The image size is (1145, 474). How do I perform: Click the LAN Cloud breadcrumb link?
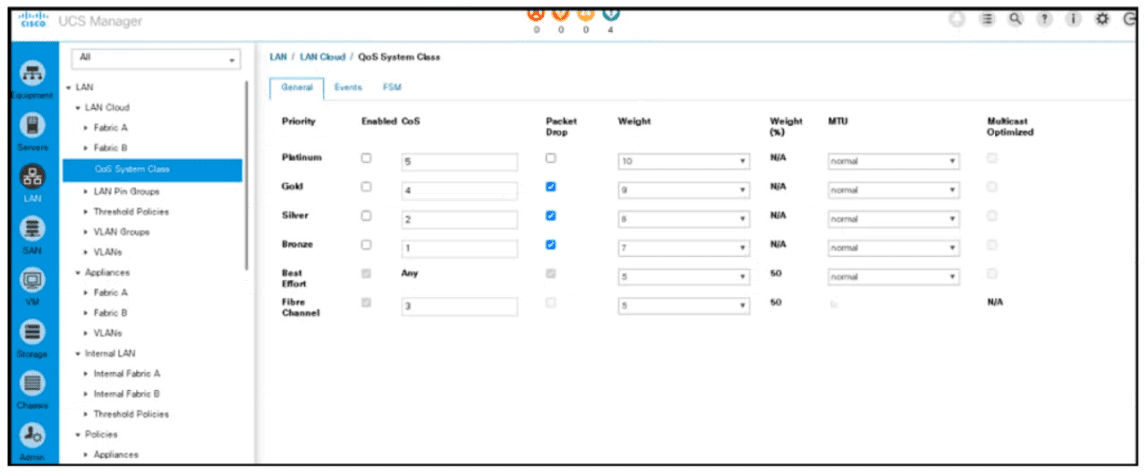322,57
